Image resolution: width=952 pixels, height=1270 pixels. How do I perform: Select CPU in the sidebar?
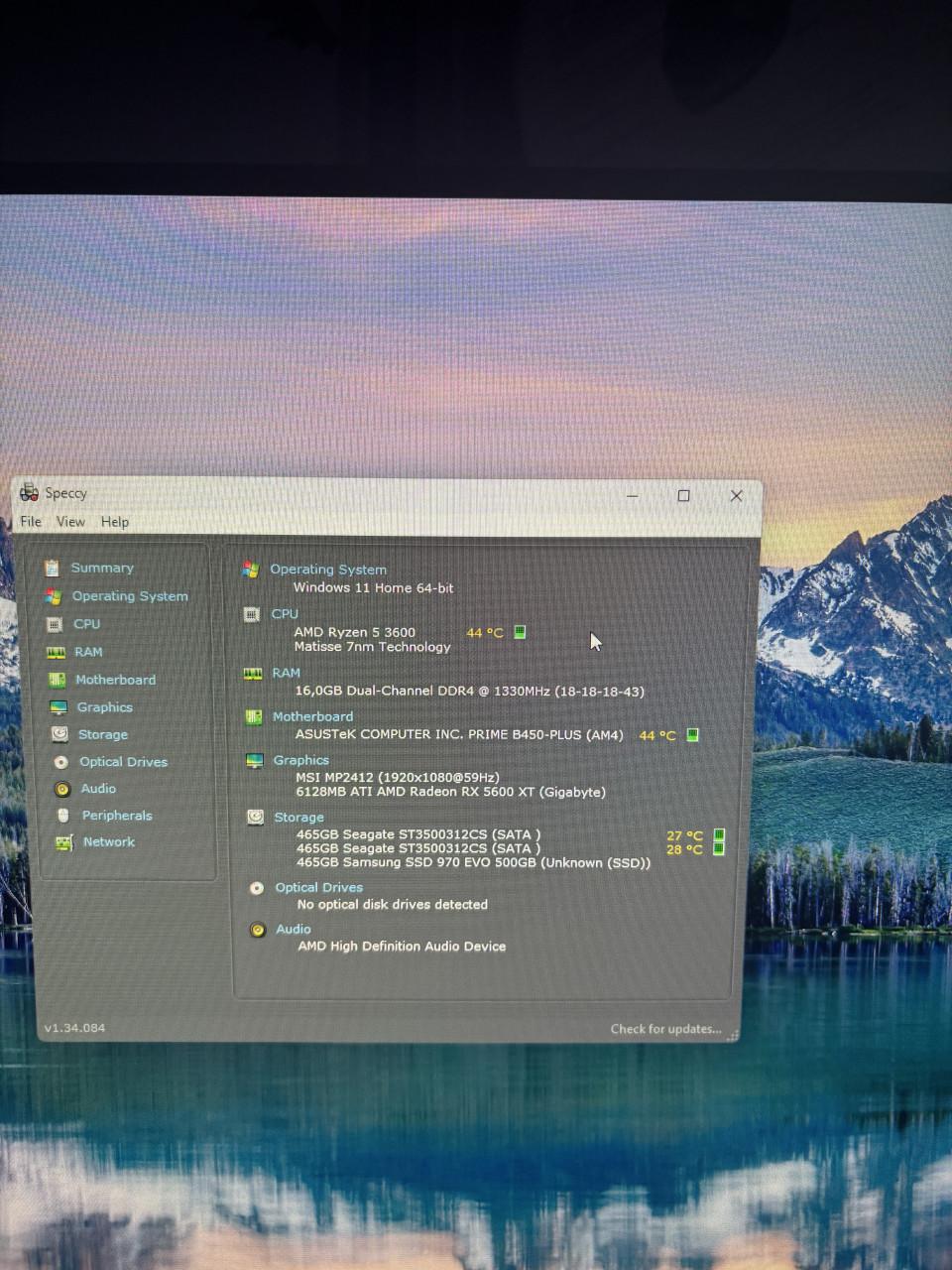point(87,624)
